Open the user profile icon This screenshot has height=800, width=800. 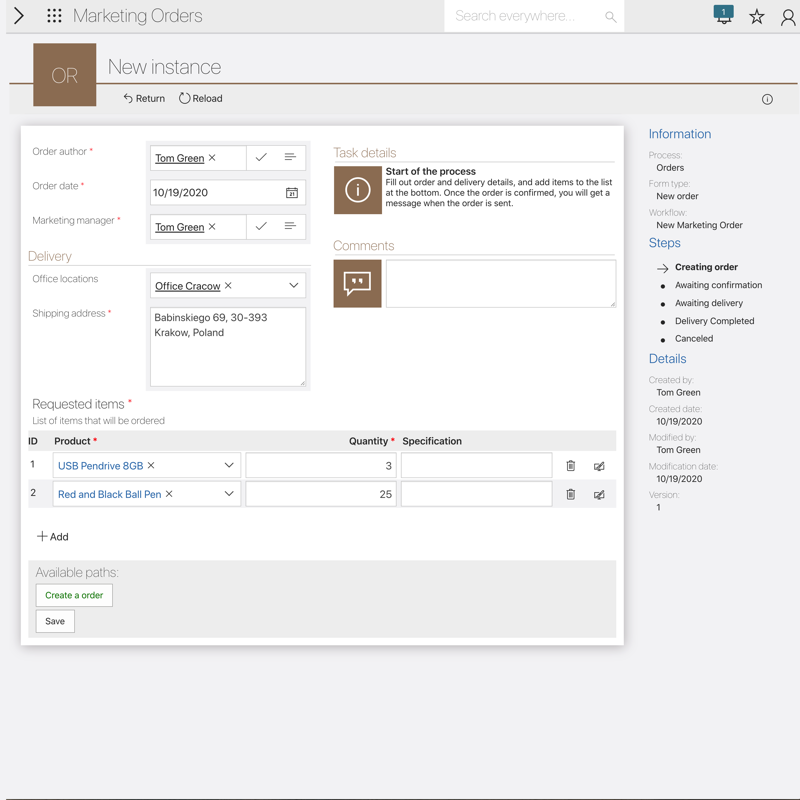click(x=788, y=17)
